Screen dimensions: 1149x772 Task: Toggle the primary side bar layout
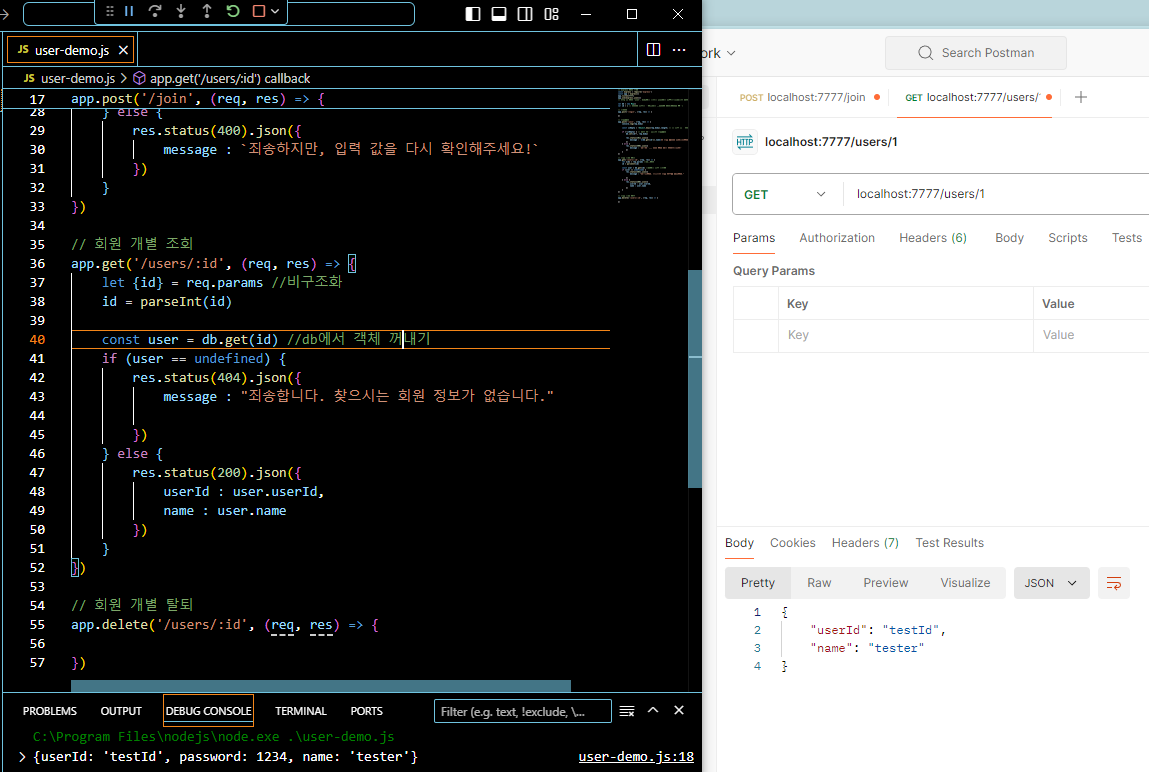pyautogui.click(x=473, y=14)
